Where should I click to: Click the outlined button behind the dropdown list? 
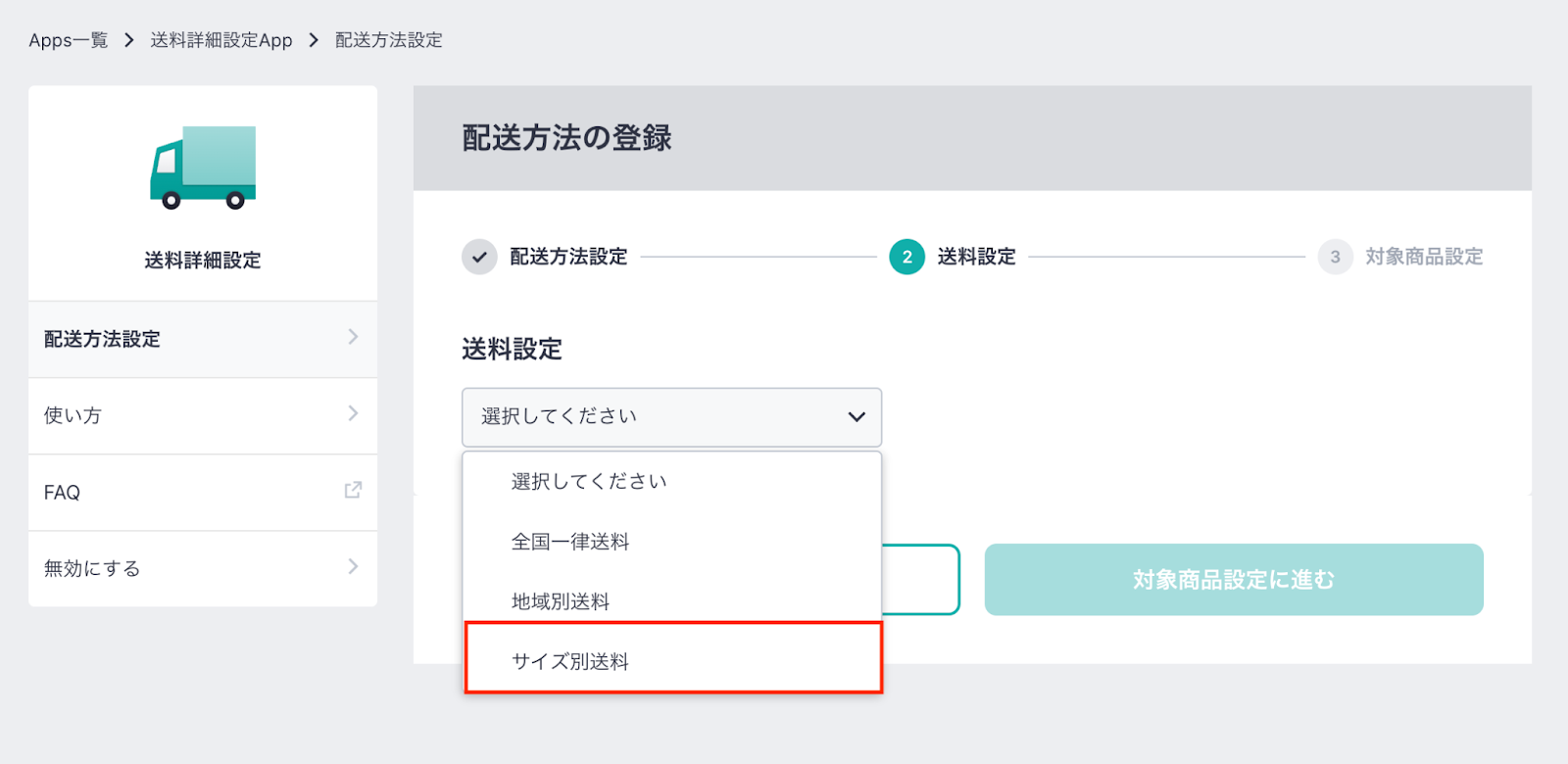coord(920,580)
